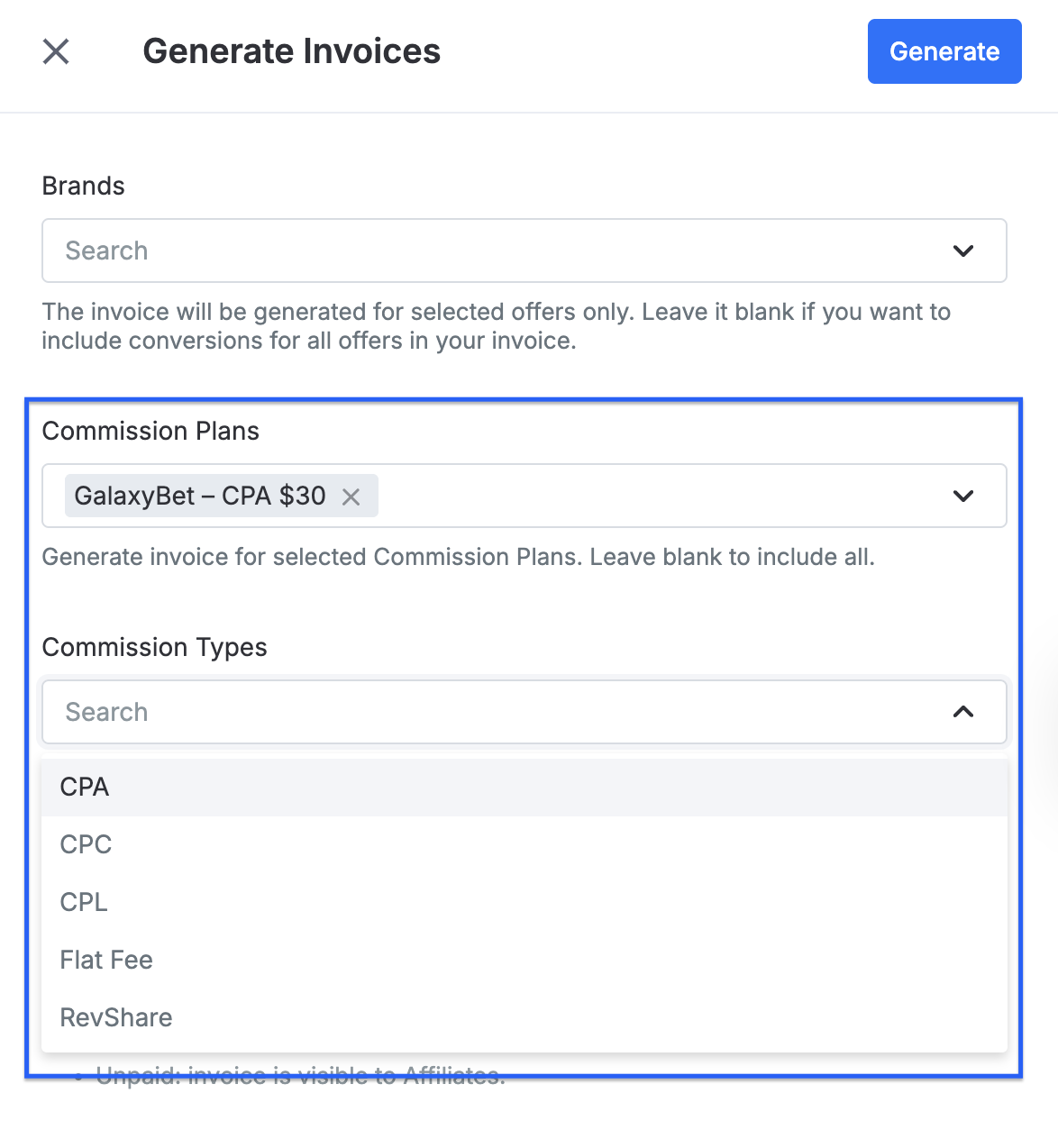The height and width of the screenshot is (1148, 1058).
Task: Click the Commission Plans label
Action: click(150, 431)
